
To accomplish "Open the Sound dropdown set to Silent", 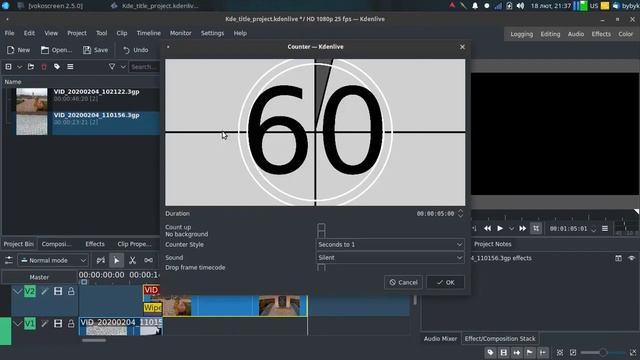I will tap(390, 258).
